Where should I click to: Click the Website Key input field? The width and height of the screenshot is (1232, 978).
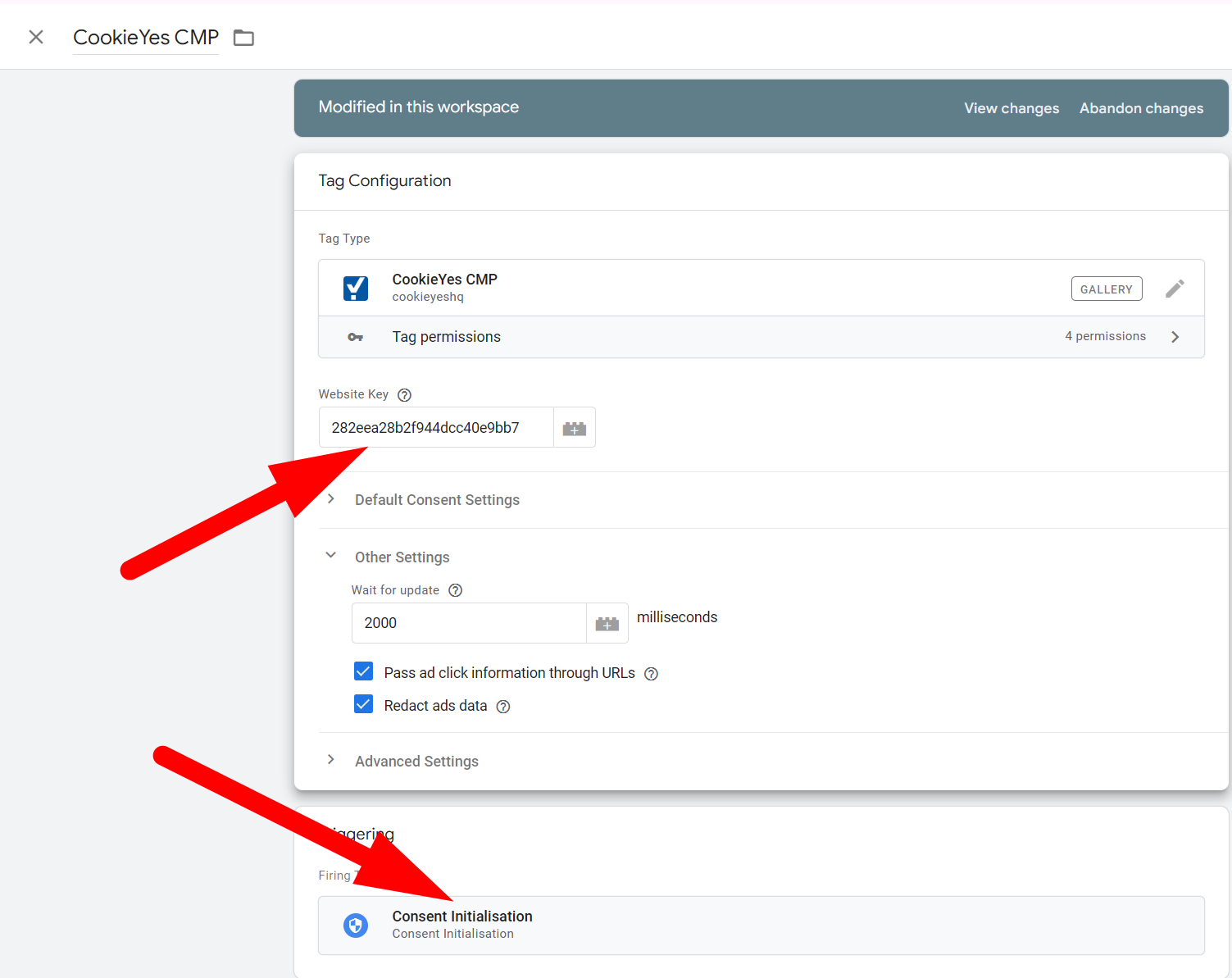(x=436, y=428)
